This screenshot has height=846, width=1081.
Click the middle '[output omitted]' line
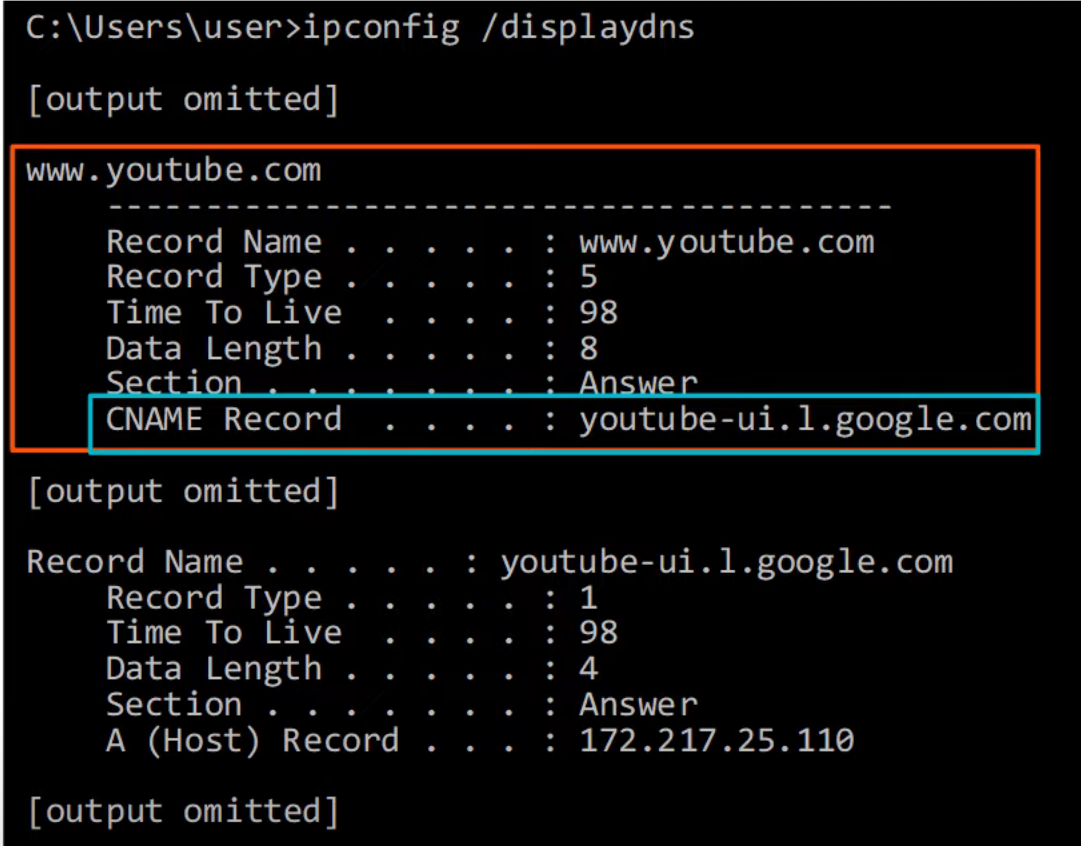click(x=183, y=492)
